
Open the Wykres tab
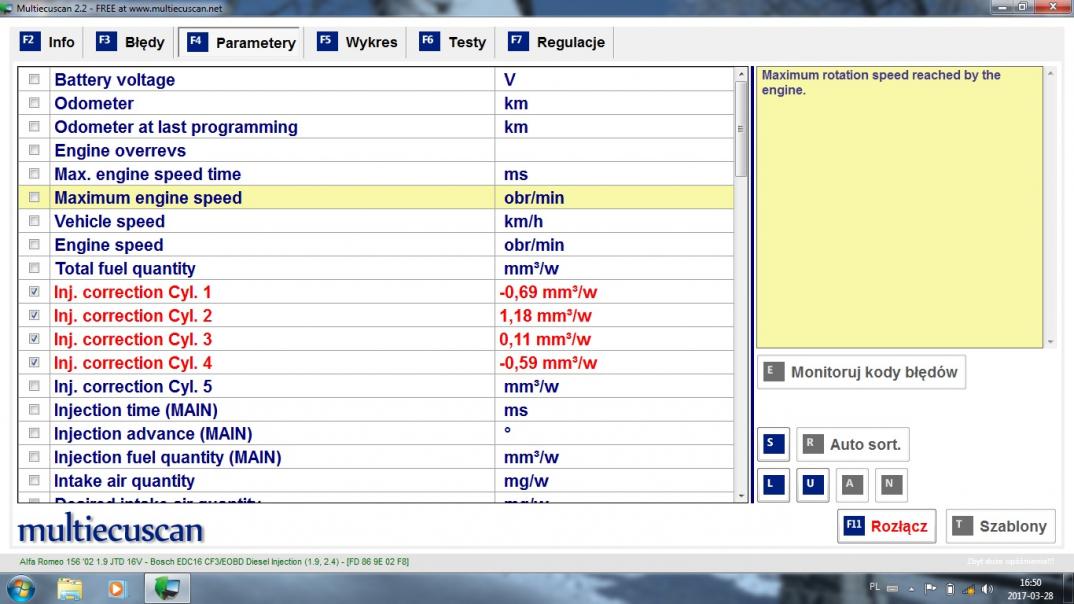(357, 42)
